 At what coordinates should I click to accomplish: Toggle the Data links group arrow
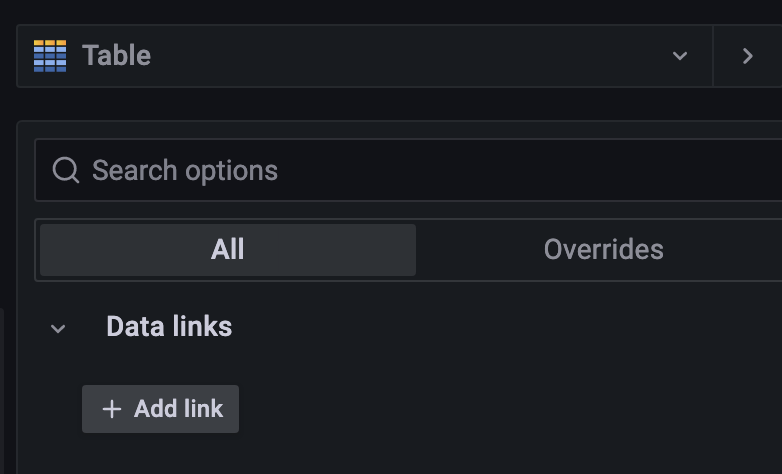[58, 328]
